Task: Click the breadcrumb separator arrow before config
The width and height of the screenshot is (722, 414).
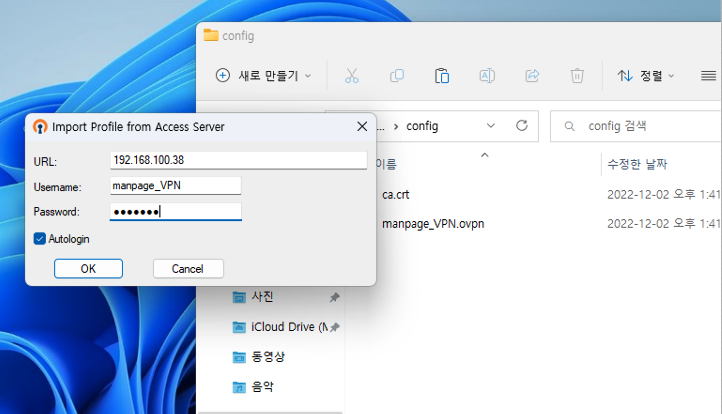Action: 396,127
